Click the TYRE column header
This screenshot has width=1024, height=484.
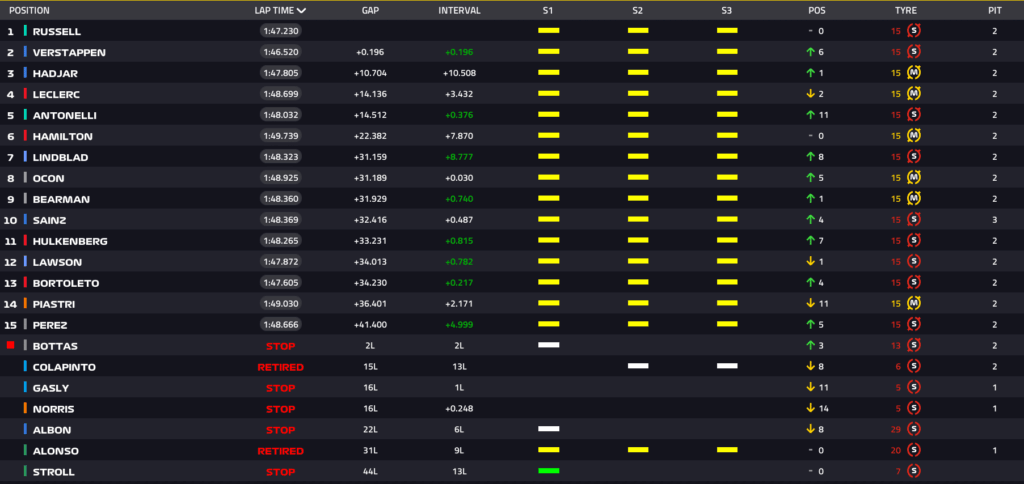(905, 10)
